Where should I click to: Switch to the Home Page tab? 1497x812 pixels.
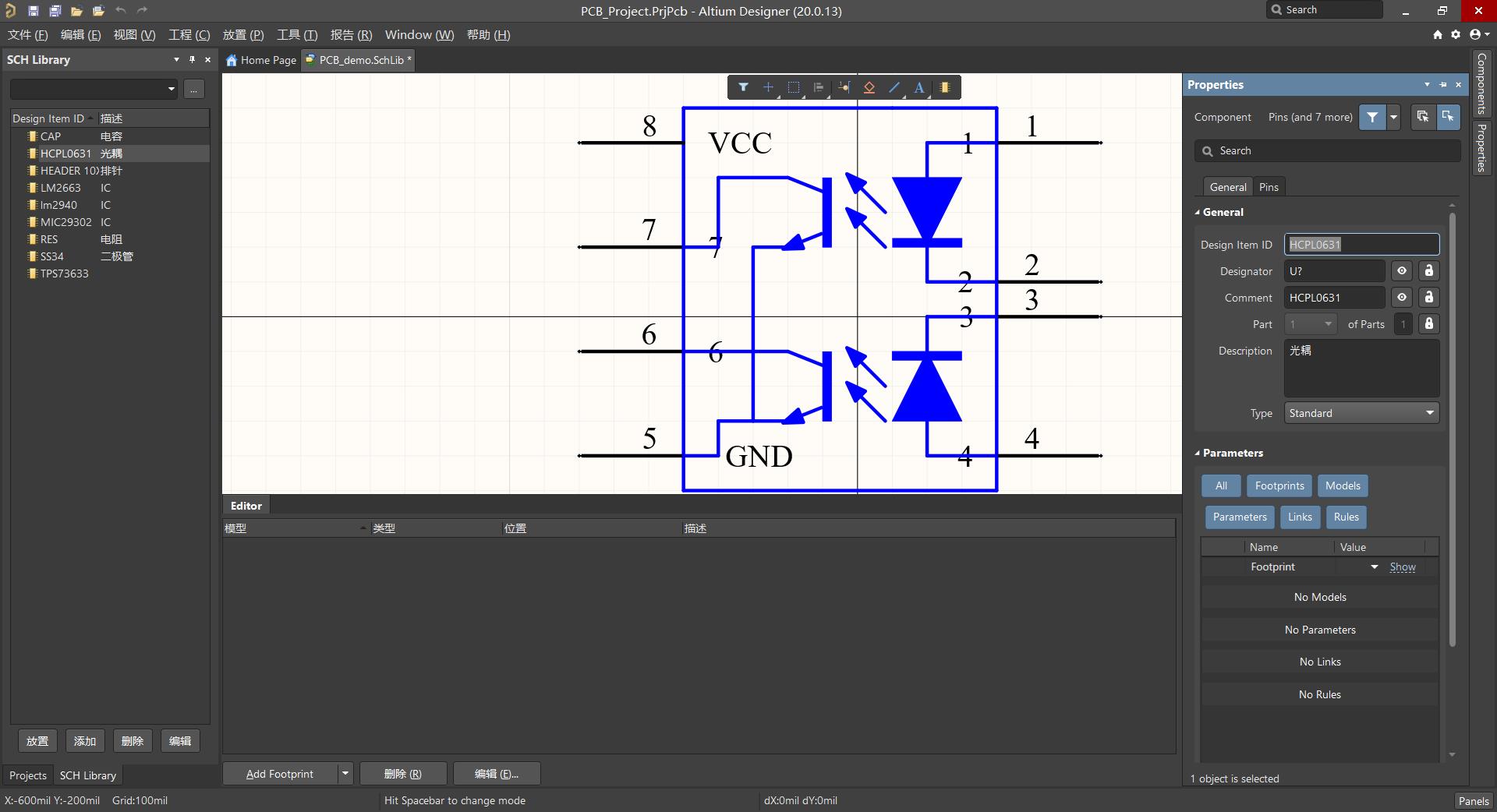coord(261,60)
